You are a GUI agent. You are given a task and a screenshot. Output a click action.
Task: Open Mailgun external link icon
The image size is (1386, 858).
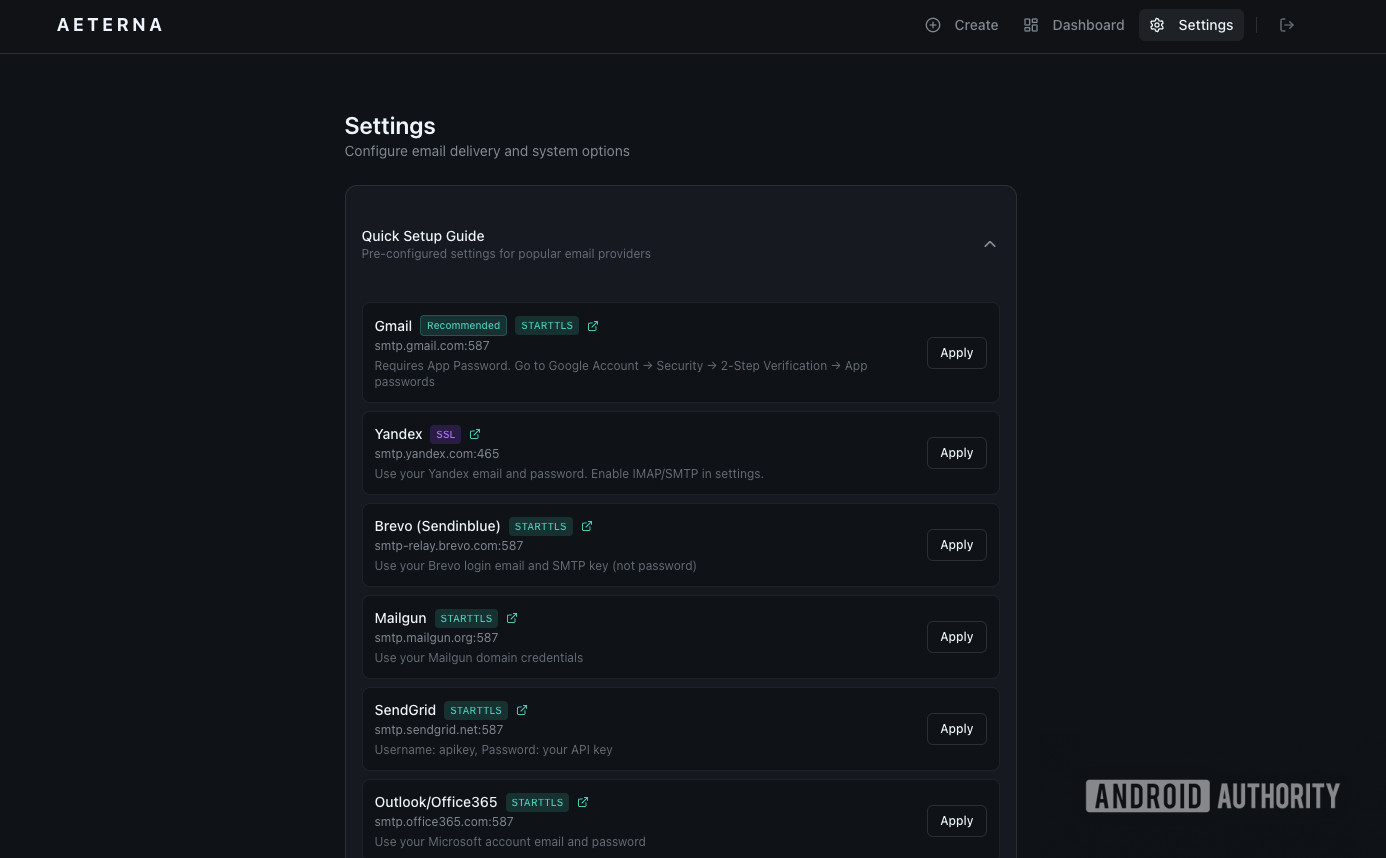pos(512,618)
